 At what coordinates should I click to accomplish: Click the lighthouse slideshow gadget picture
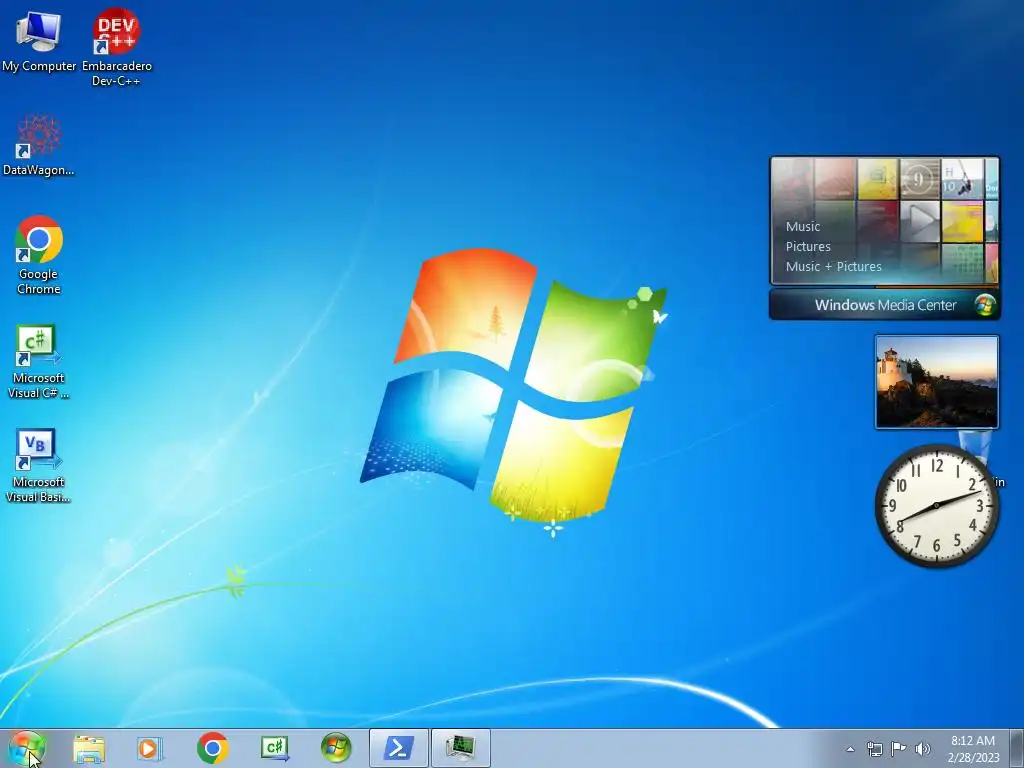tap(936, 382)
